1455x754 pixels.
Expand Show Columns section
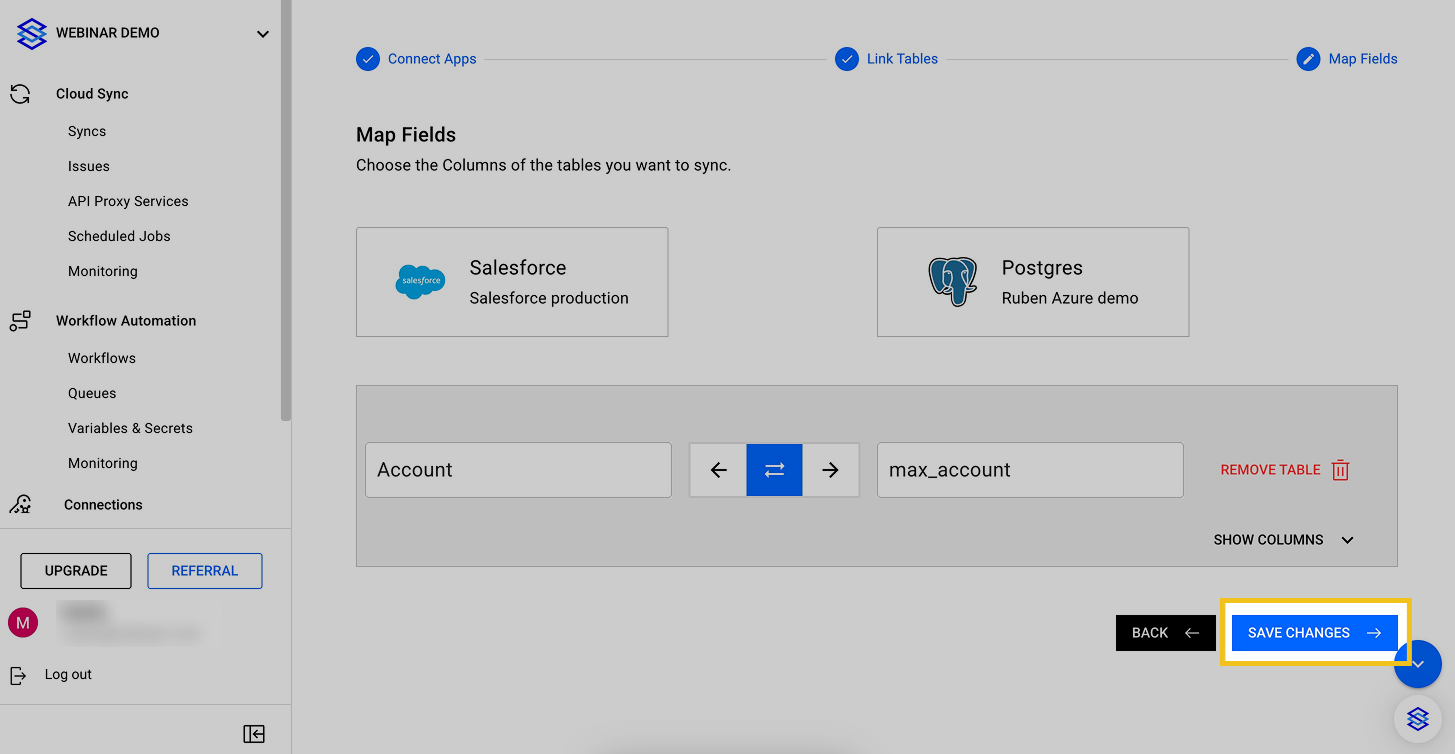click(x=1283, y=540)
